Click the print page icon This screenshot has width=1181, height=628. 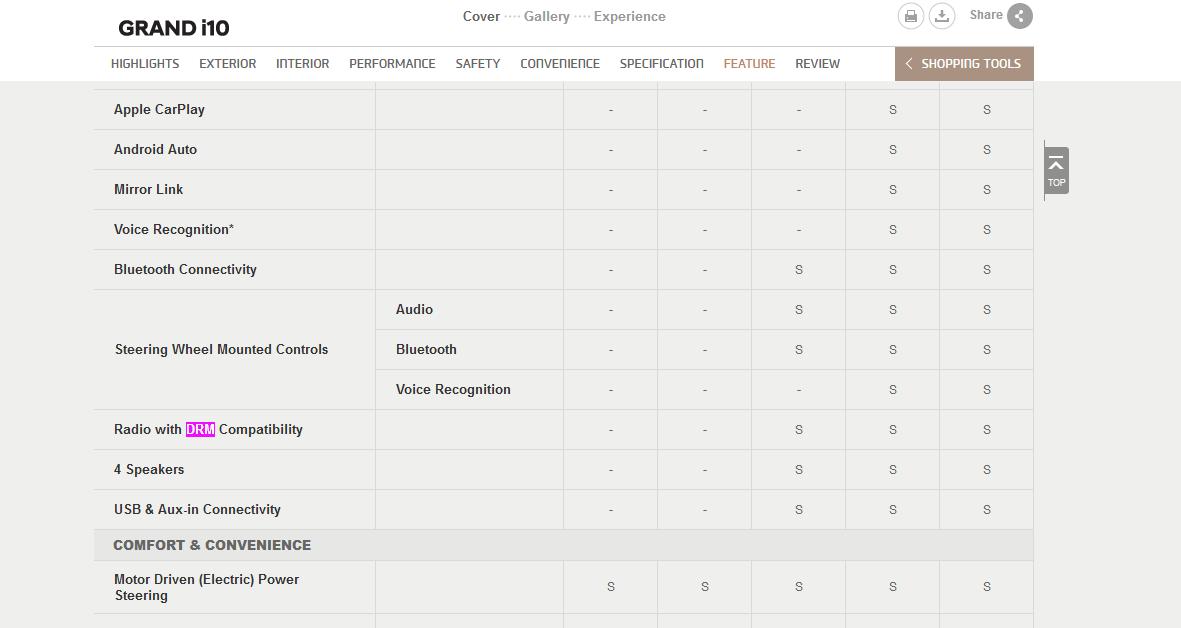tap(911, 16)
